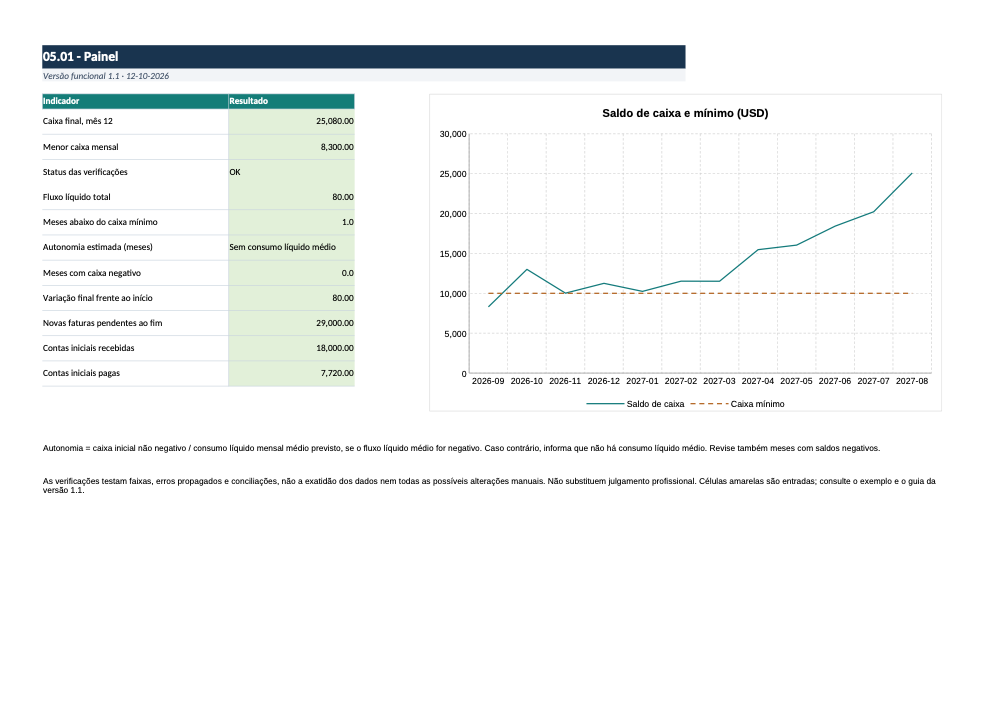Viewport: 1000px width, 707px height.
Task: Click the 'Status das verificações' label
Action: pyautogui.click(x=85, y=172)
